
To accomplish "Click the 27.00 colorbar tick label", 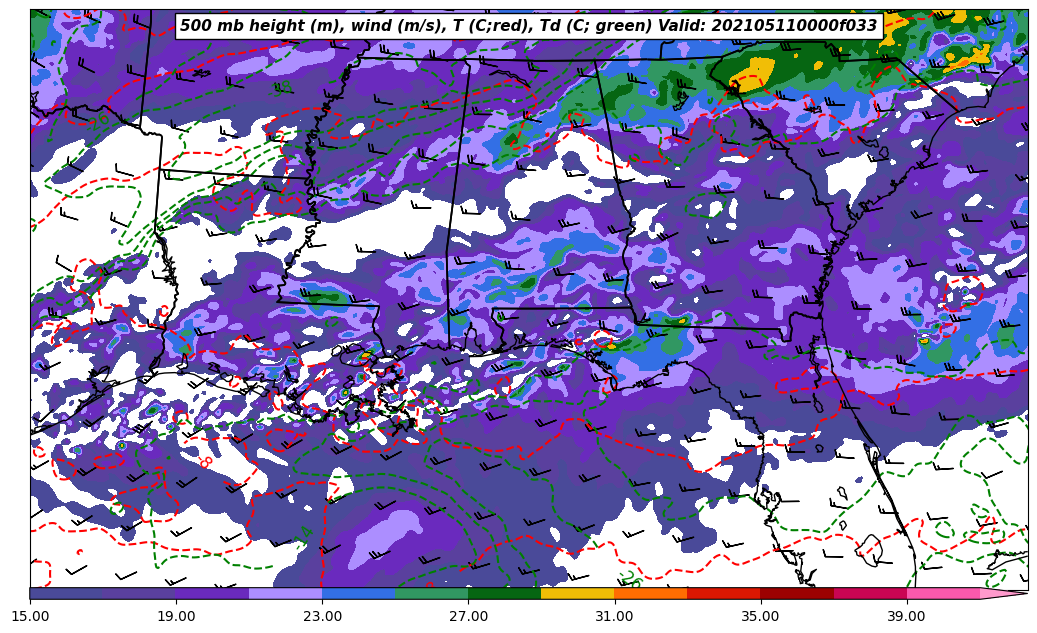I will point(468,616).
